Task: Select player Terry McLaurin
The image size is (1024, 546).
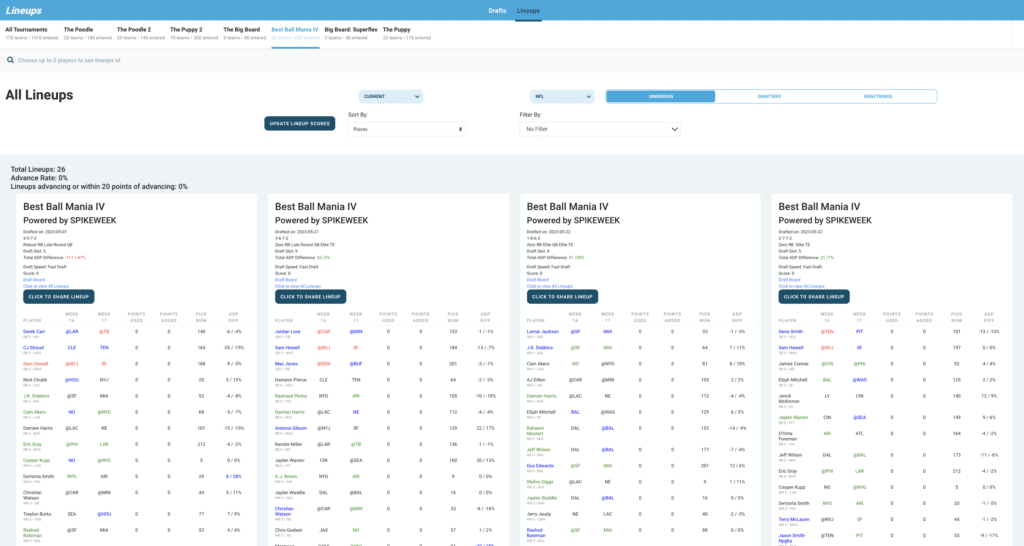Action: (794, 520)
